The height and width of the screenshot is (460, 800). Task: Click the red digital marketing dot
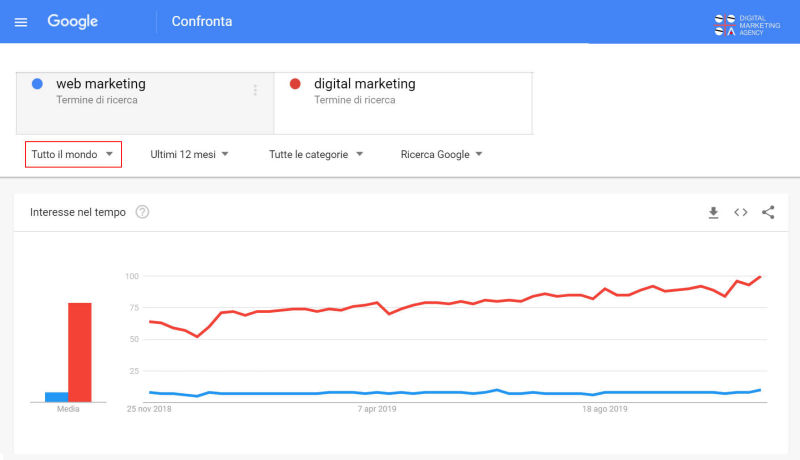point(295,84)
